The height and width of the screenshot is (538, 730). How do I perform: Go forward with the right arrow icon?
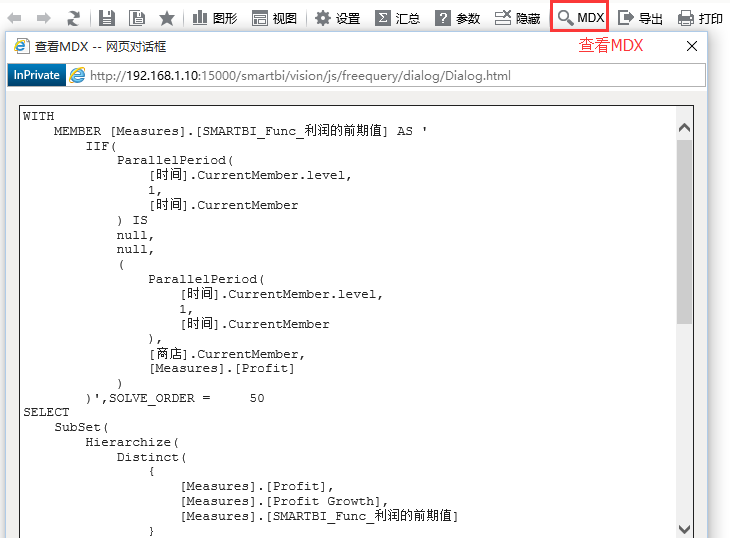(43, 18)
